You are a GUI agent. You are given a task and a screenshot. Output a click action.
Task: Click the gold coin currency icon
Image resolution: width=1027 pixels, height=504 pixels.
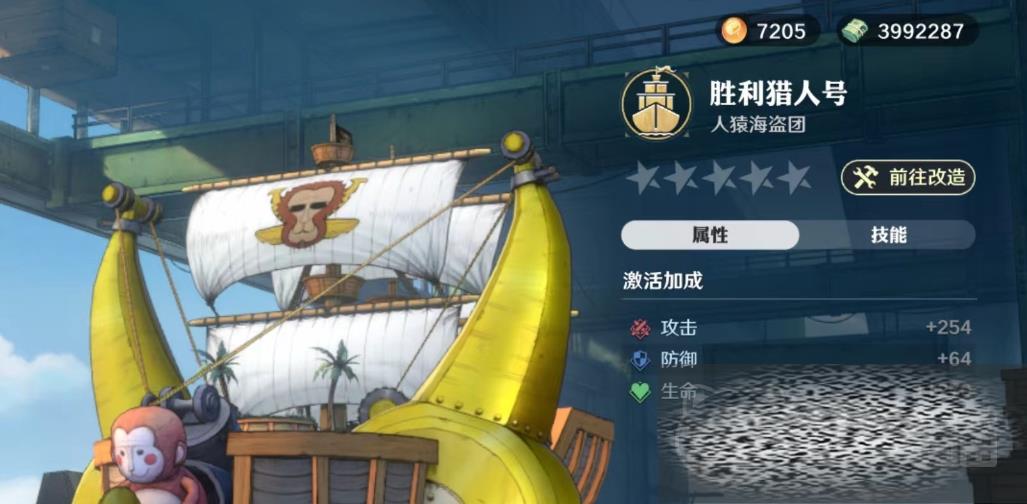pyautogui.click(x=734, y=31)
